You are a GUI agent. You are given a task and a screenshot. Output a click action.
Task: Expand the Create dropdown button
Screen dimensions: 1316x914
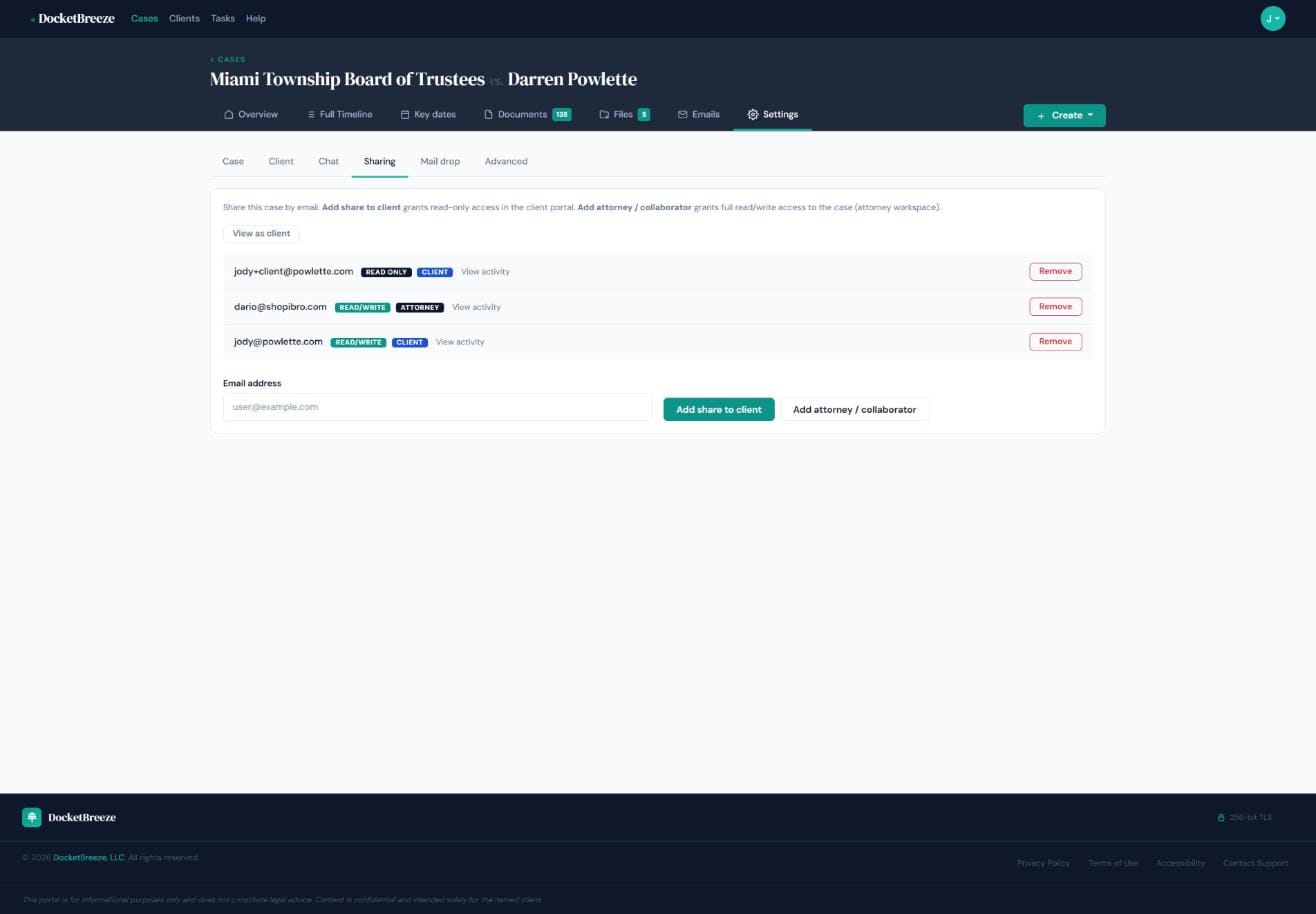(1064, 115)
